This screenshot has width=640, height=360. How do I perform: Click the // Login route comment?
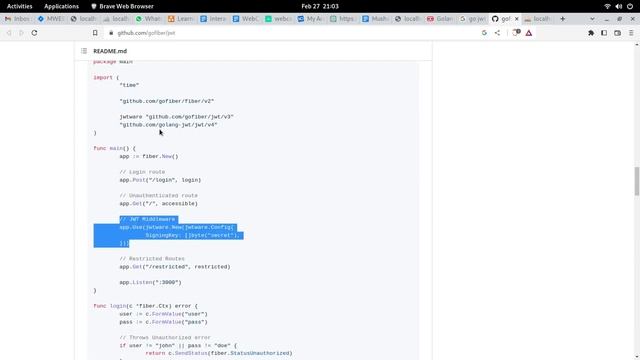[142, 172]
